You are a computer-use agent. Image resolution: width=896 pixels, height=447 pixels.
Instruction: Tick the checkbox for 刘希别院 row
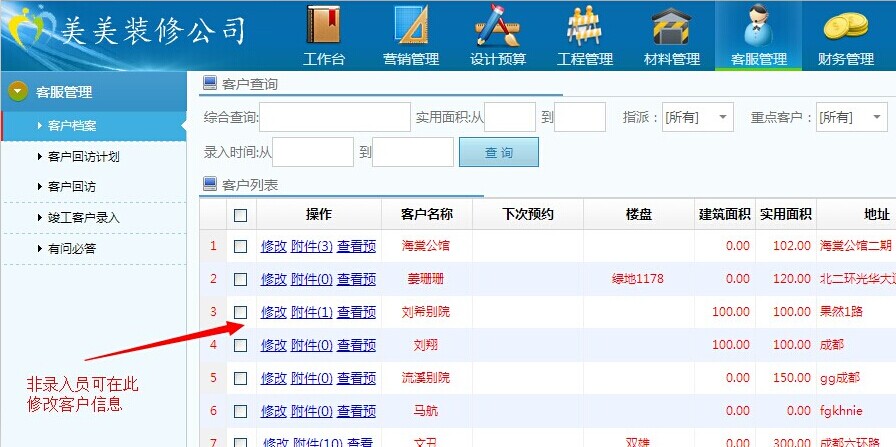(240, 312)
